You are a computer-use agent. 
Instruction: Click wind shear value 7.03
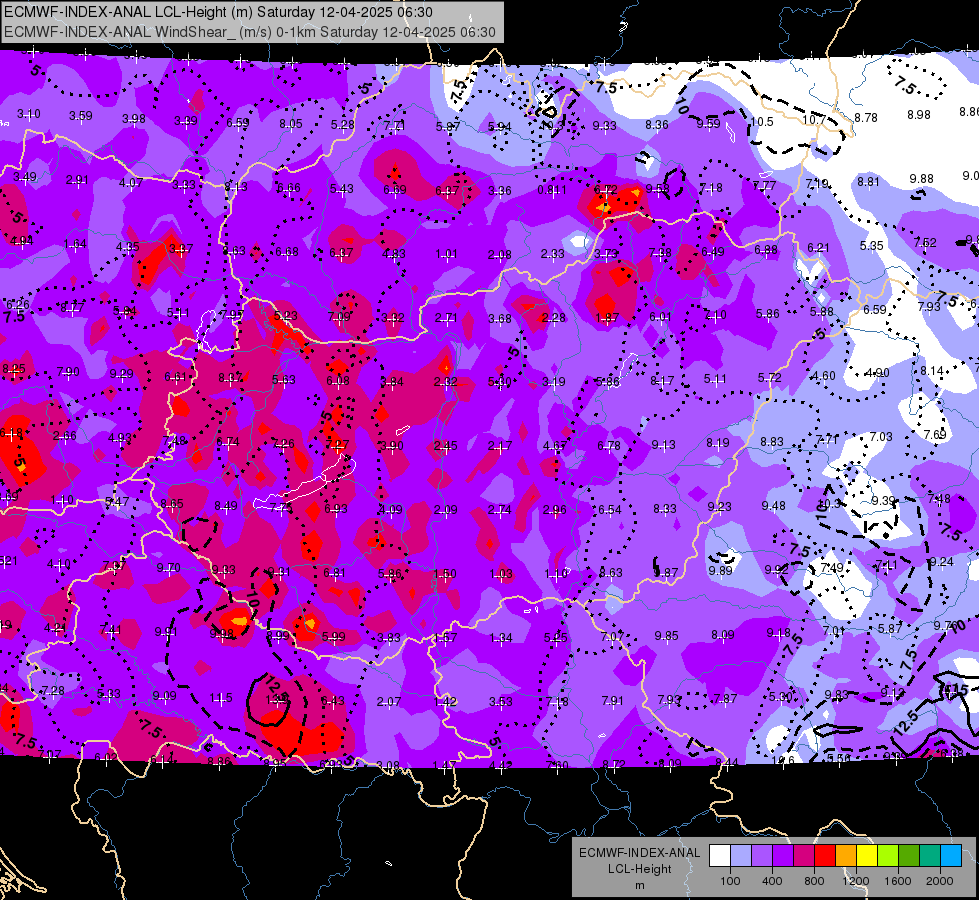881,437
